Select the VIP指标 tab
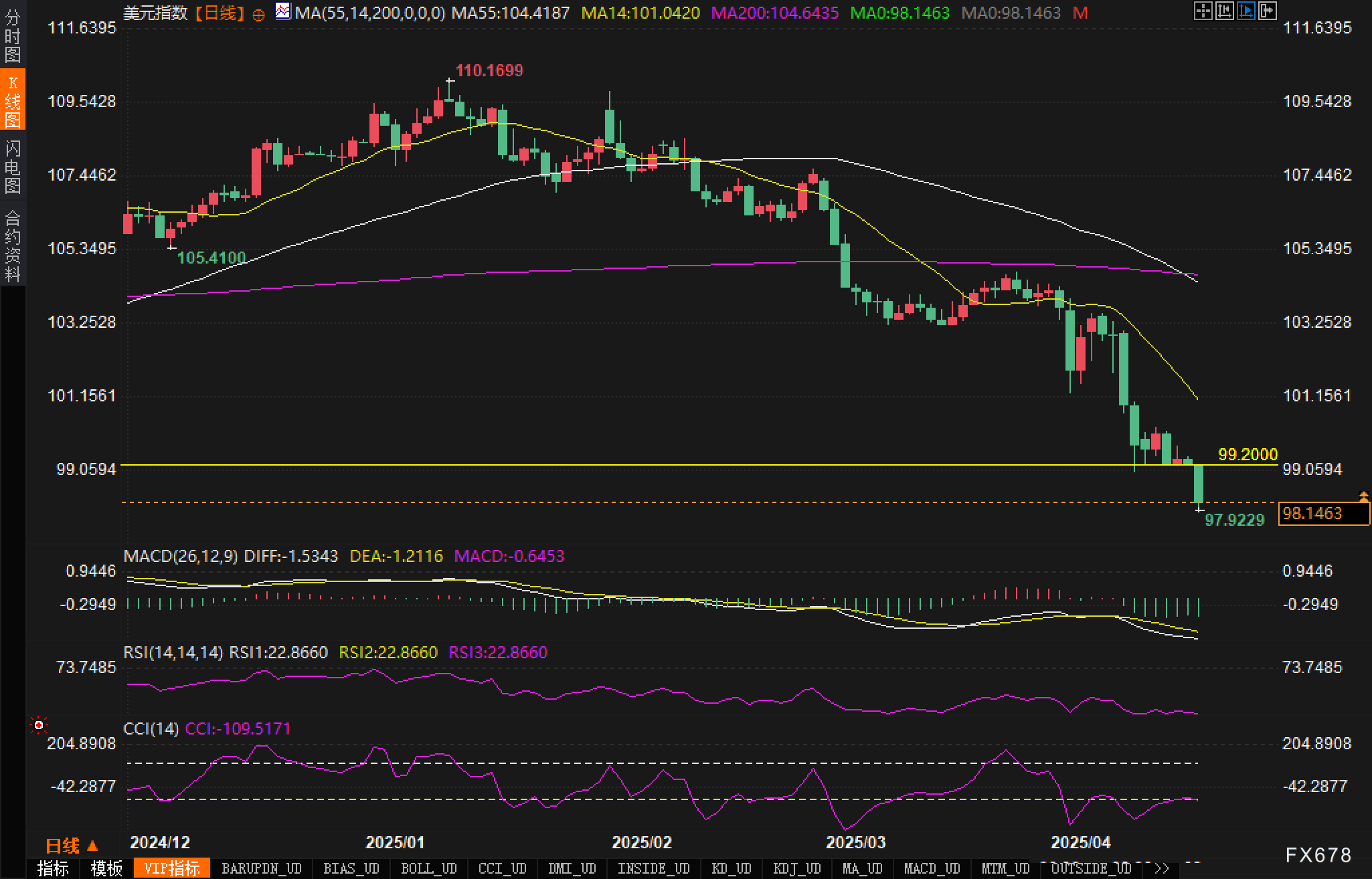 pos(172,868)
